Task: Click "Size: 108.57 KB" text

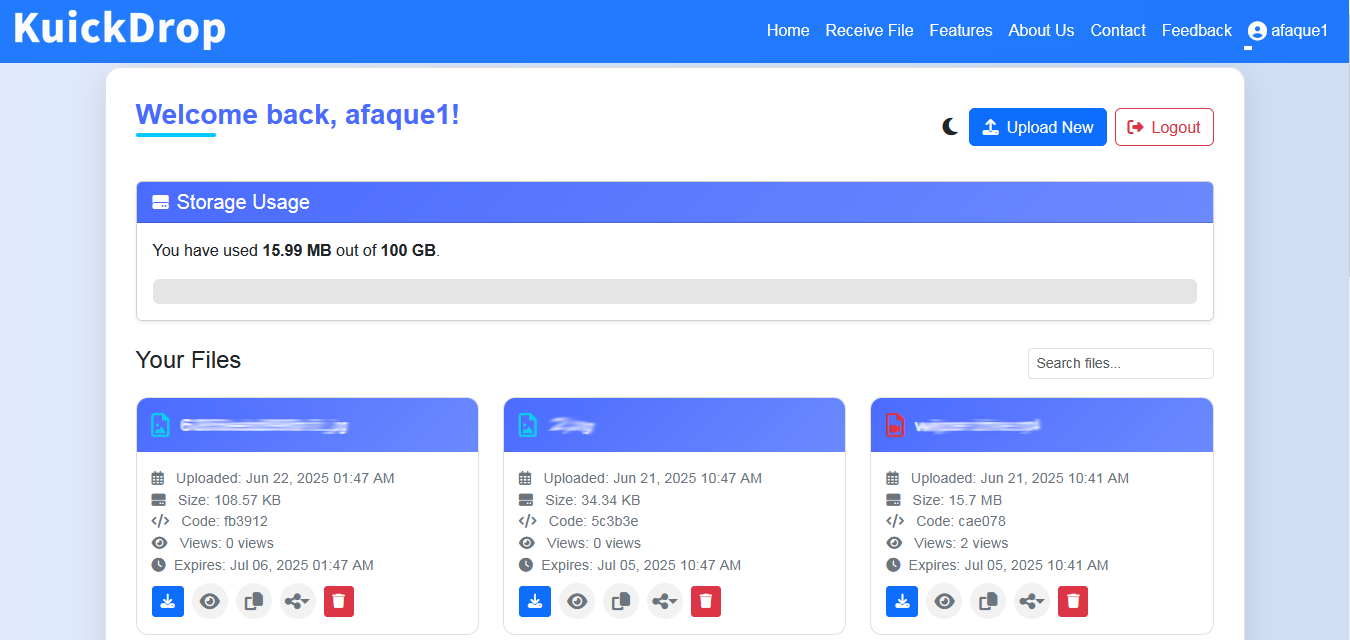Action: (229, 500)
